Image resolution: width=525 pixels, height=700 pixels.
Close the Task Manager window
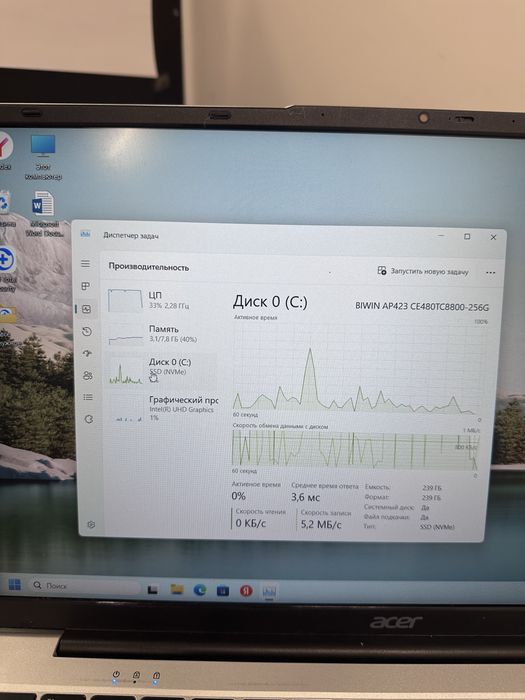493,238
